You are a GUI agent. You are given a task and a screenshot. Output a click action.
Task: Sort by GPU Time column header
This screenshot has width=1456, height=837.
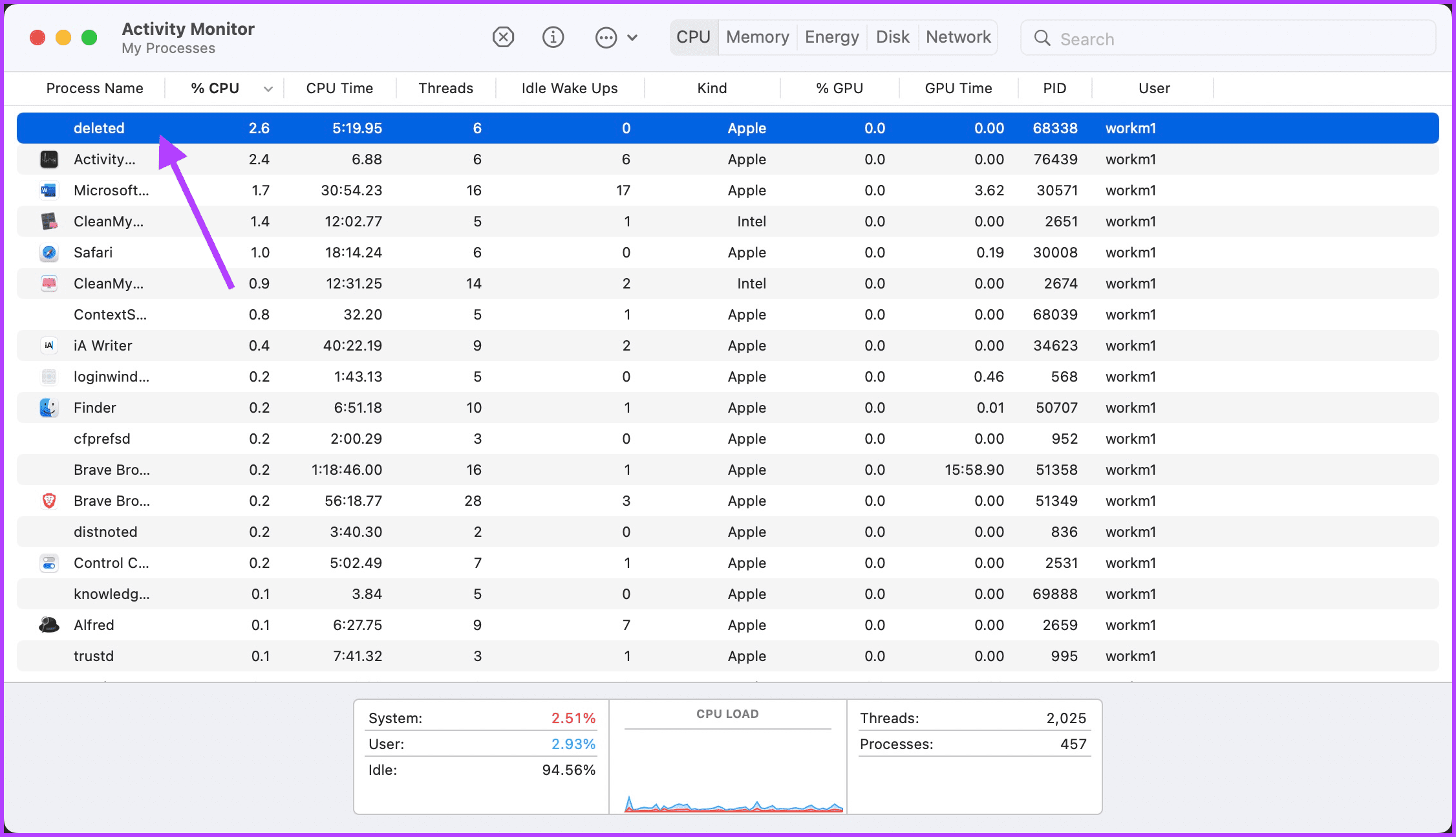pos(958,88)
